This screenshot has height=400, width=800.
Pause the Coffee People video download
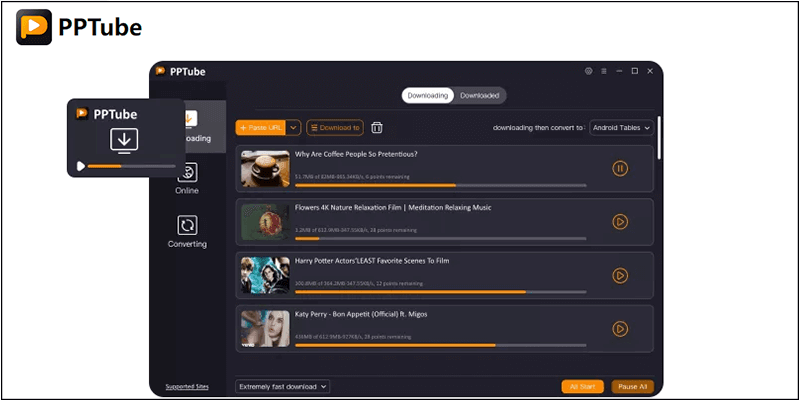pyautogui.click(x=619, y=168)
